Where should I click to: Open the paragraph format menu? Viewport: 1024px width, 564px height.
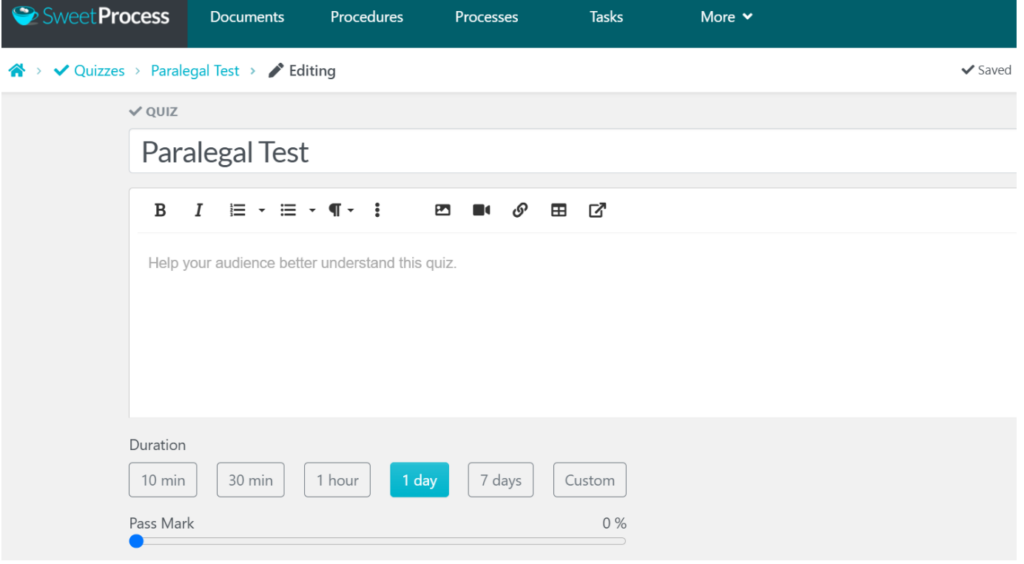[340, 210]
